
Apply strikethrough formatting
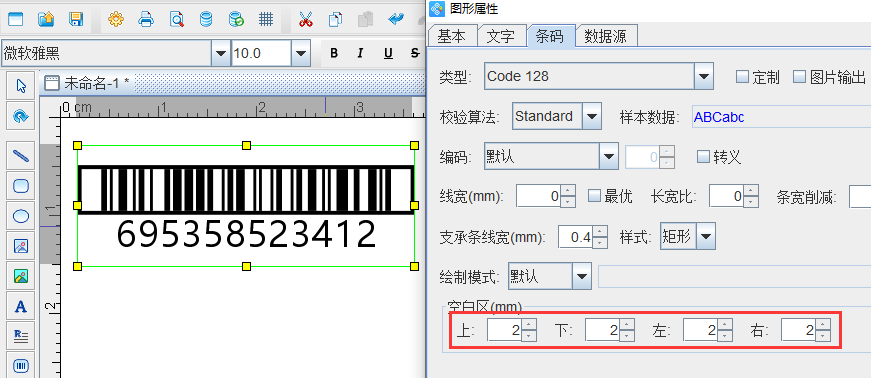coord(414,53)
